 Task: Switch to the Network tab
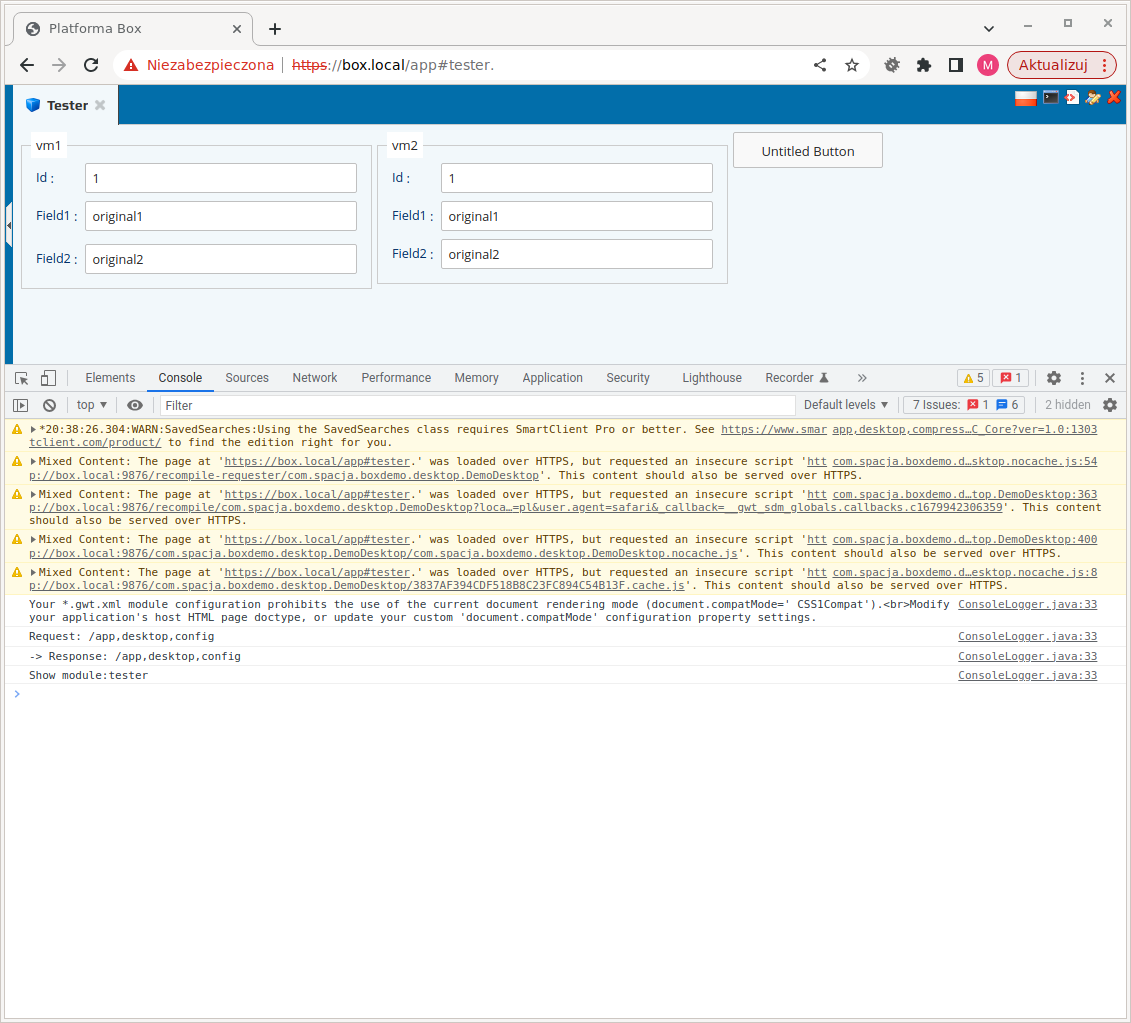314,378
